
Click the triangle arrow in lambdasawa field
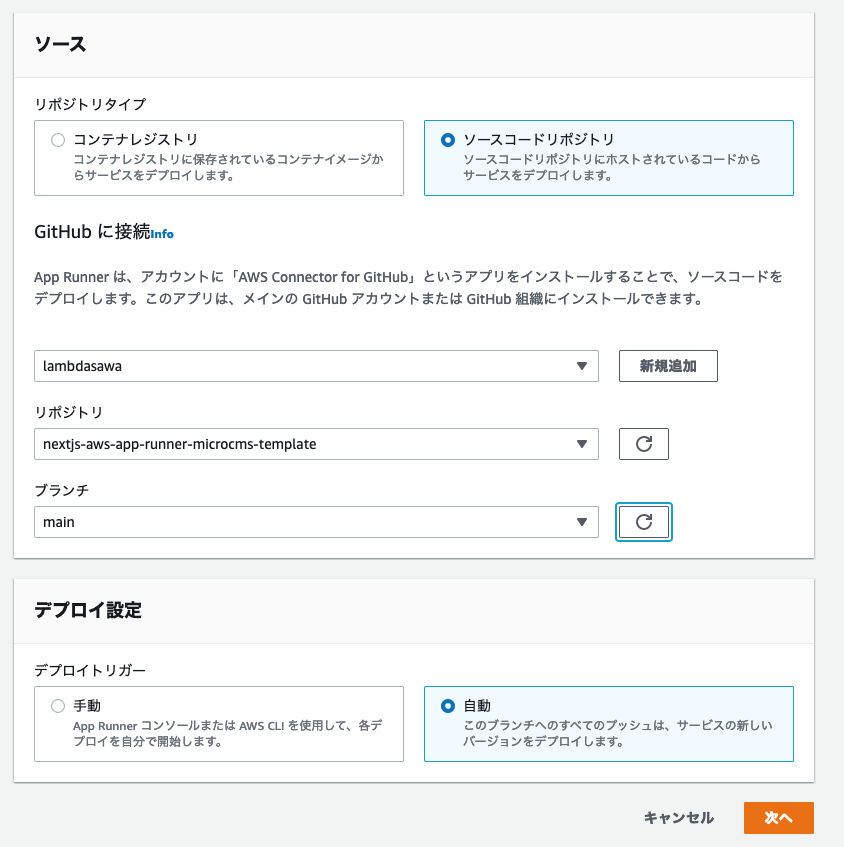click(582, 366)
